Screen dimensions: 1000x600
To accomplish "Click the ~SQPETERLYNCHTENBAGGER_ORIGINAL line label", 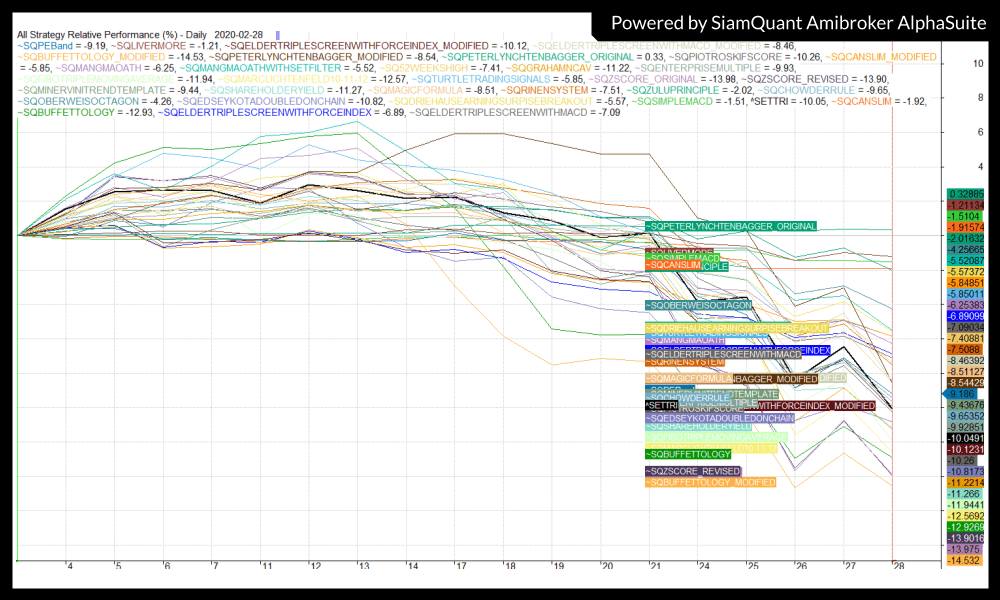I will pos(731,227).
